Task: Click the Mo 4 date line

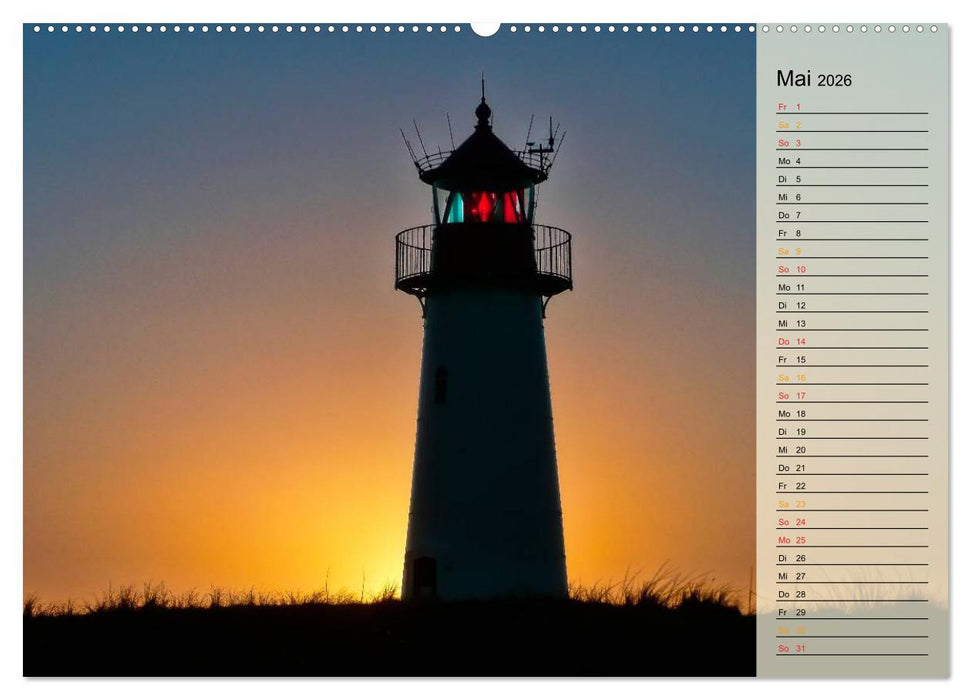Action: (790, 160)
